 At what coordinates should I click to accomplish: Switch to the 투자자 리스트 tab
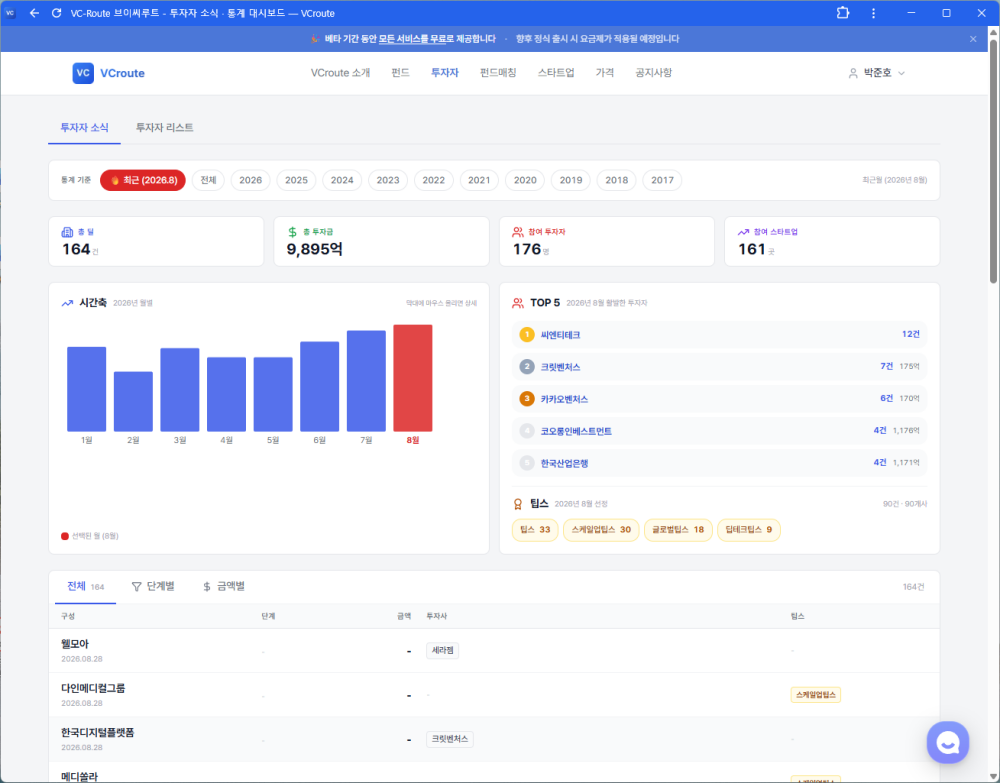165,128
